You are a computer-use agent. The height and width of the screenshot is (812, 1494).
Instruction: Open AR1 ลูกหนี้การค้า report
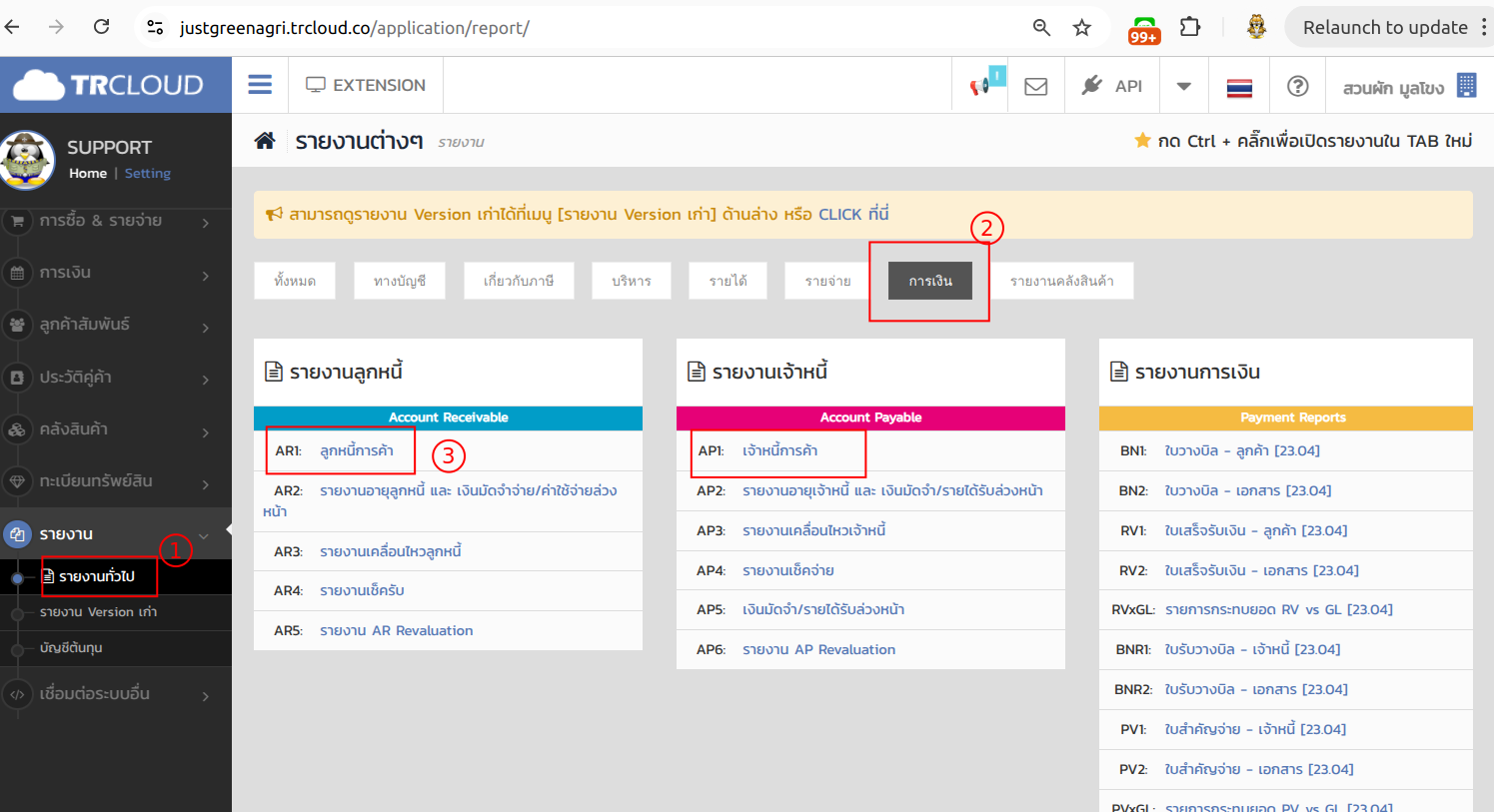[x=357, y=450]
